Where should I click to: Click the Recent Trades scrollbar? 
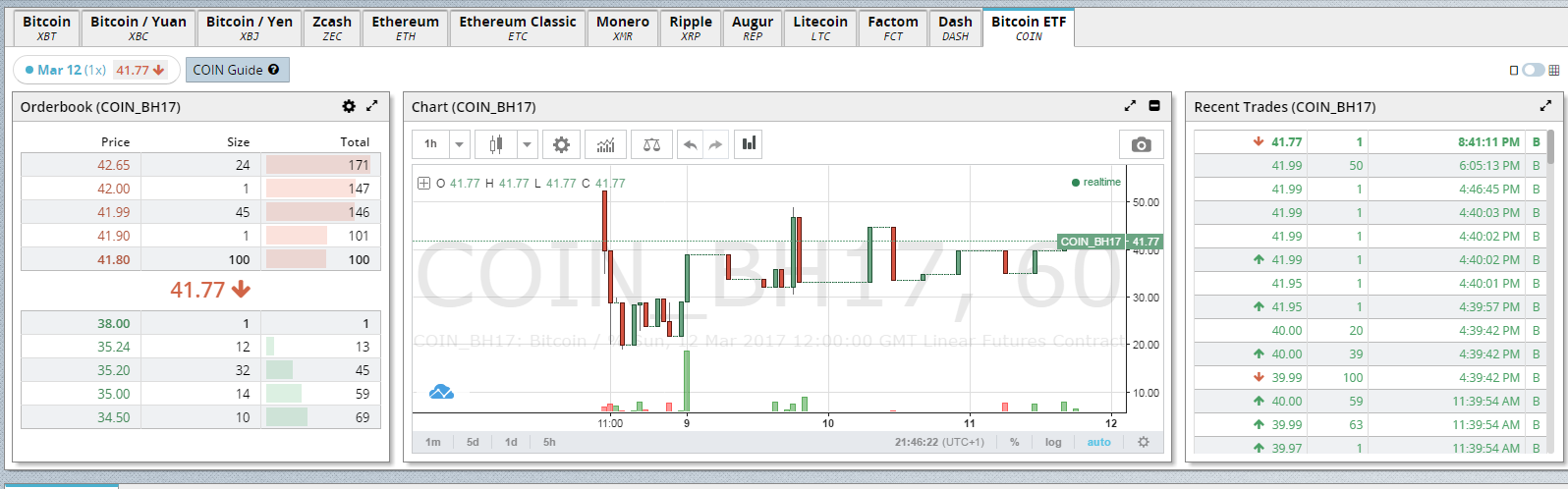pos(1550,147)
